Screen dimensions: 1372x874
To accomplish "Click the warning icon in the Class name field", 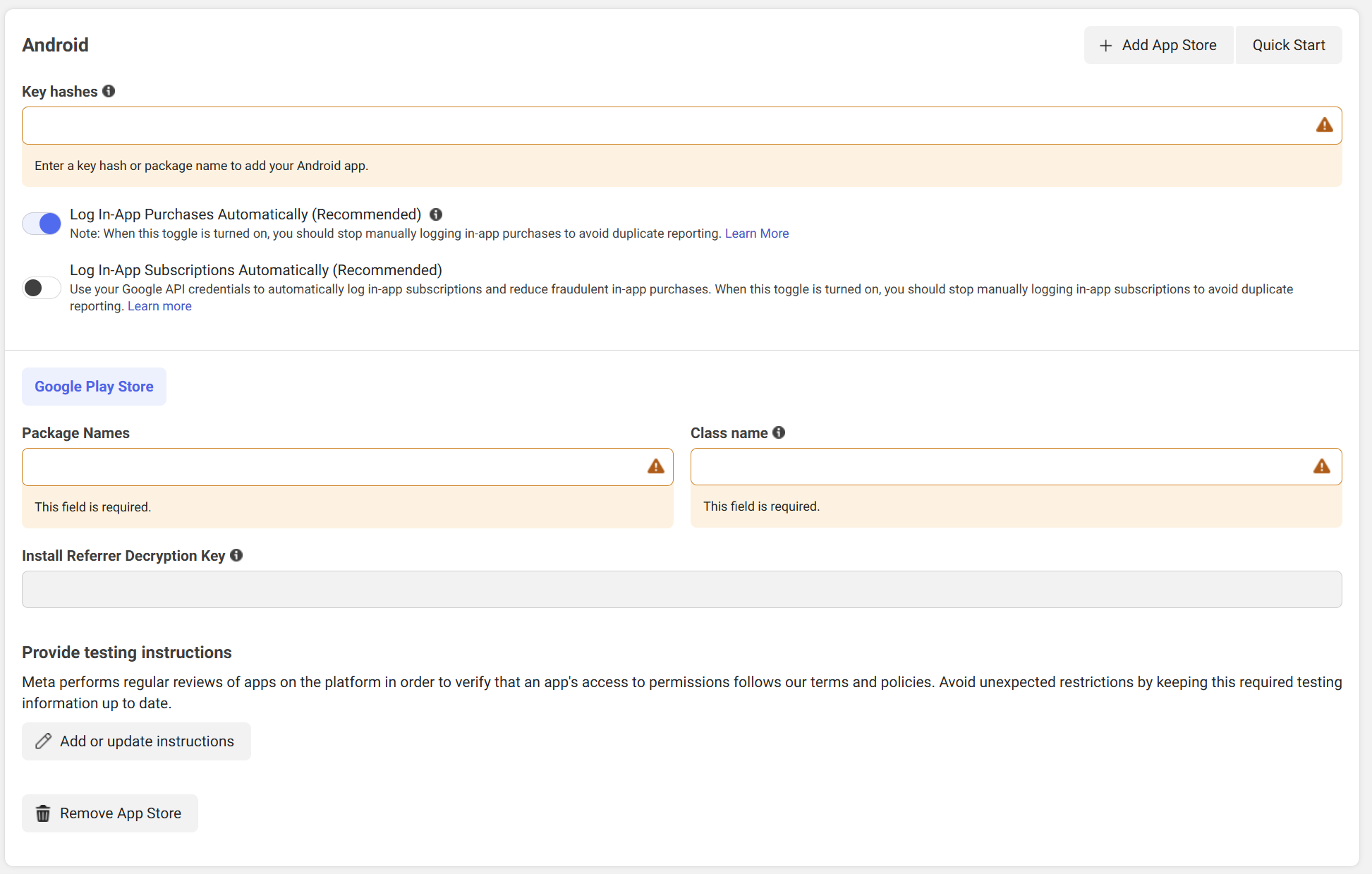I will [x=1322, y=466].
